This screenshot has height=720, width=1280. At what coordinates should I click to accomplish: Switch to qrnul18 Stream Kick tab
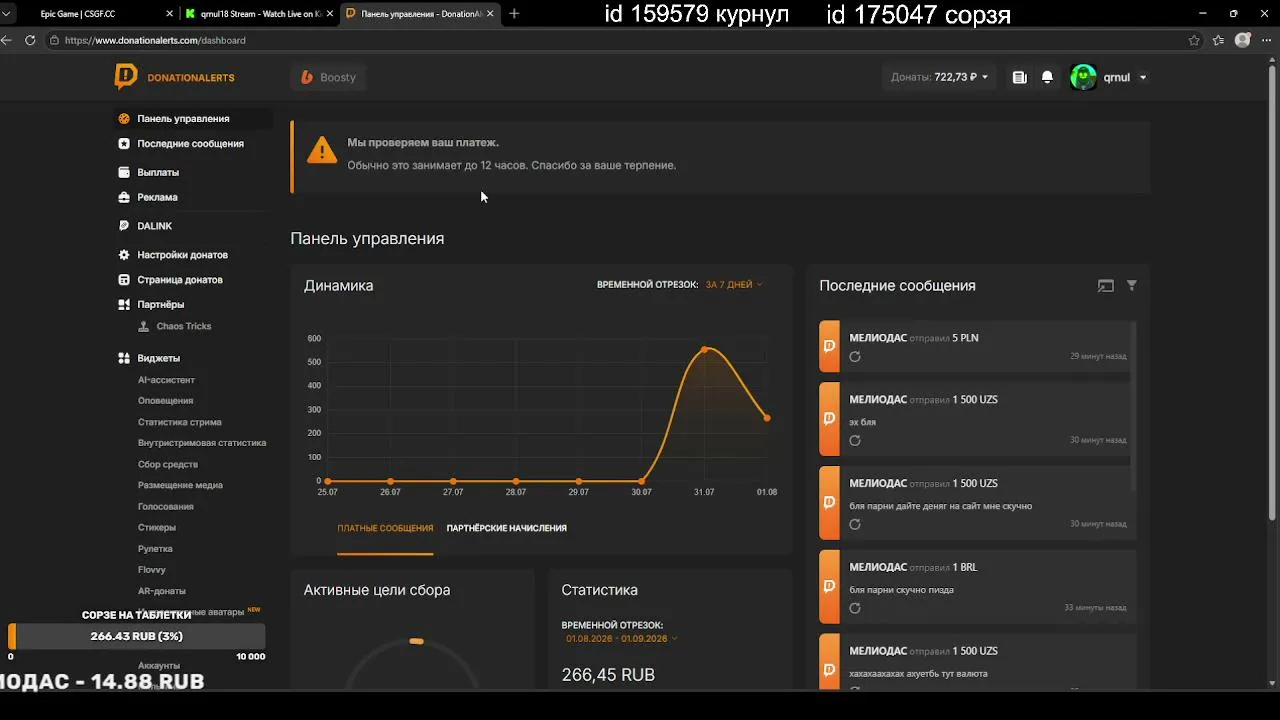pos(259,14)
